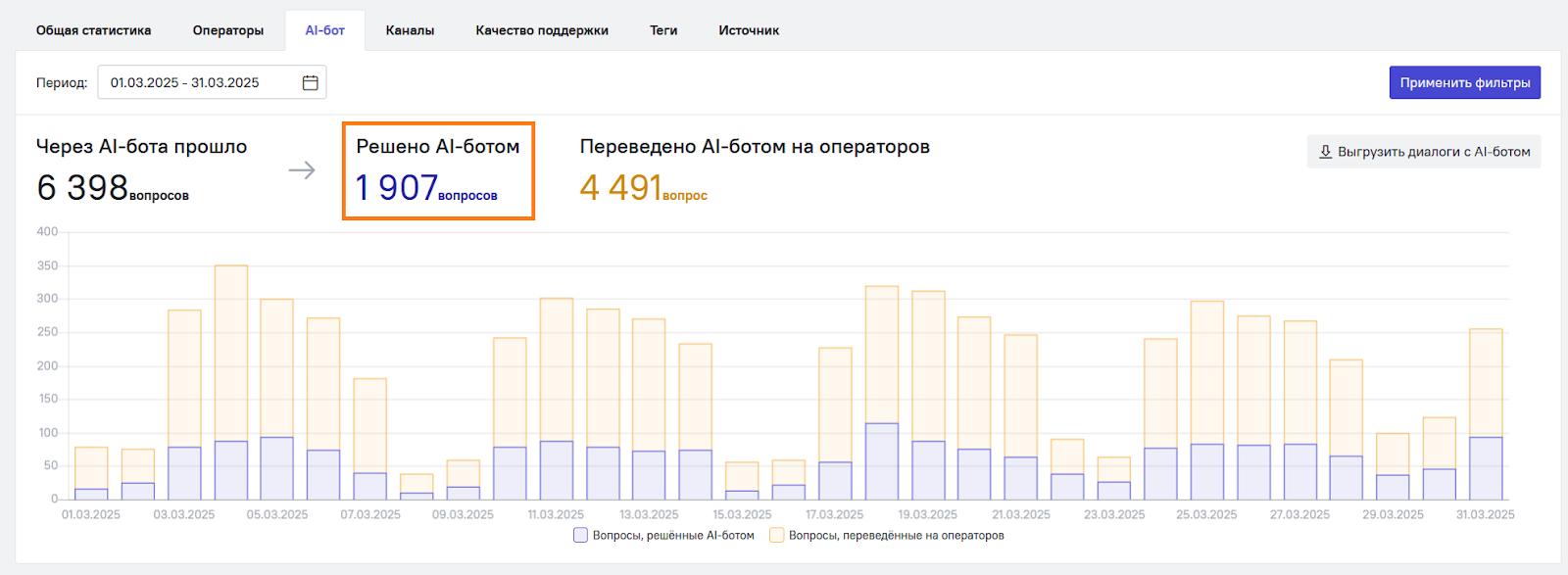Image resolution: width=1568 pixels, height=575 pixels.
Task: Click the chart bar for 27.03.2025
Action: (1299, 410)
